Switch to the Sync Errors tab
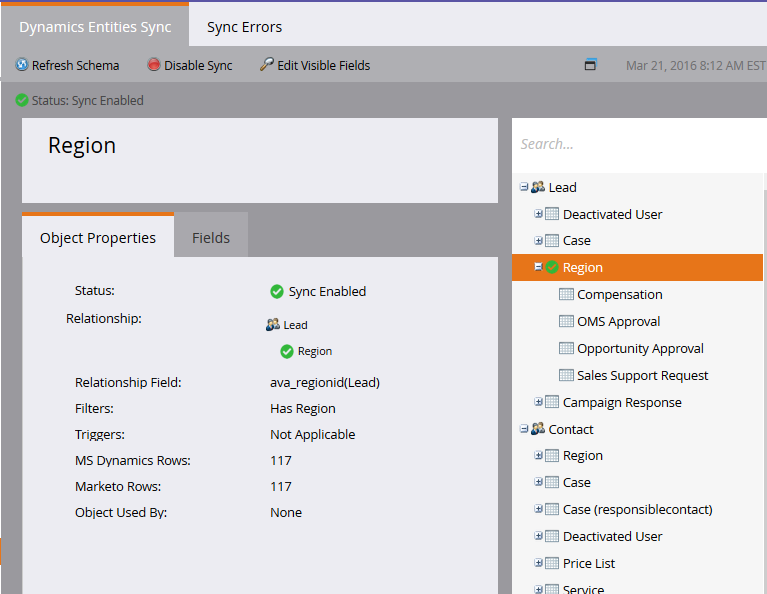 click(x=244, y=27)
